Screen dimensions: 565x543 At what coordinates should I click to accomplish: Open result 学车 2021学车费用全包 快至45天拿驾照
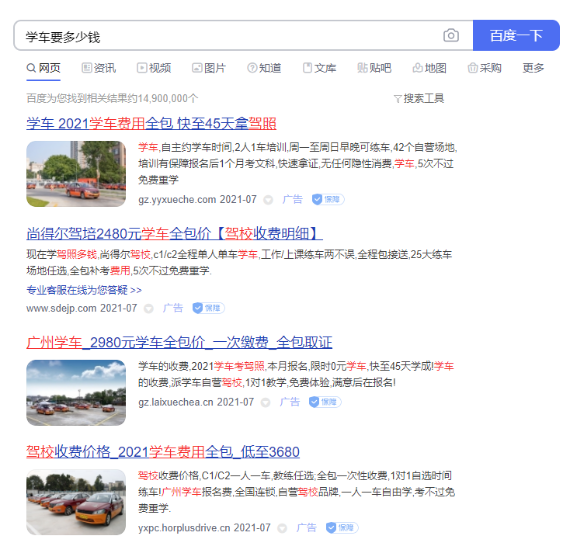151,124
